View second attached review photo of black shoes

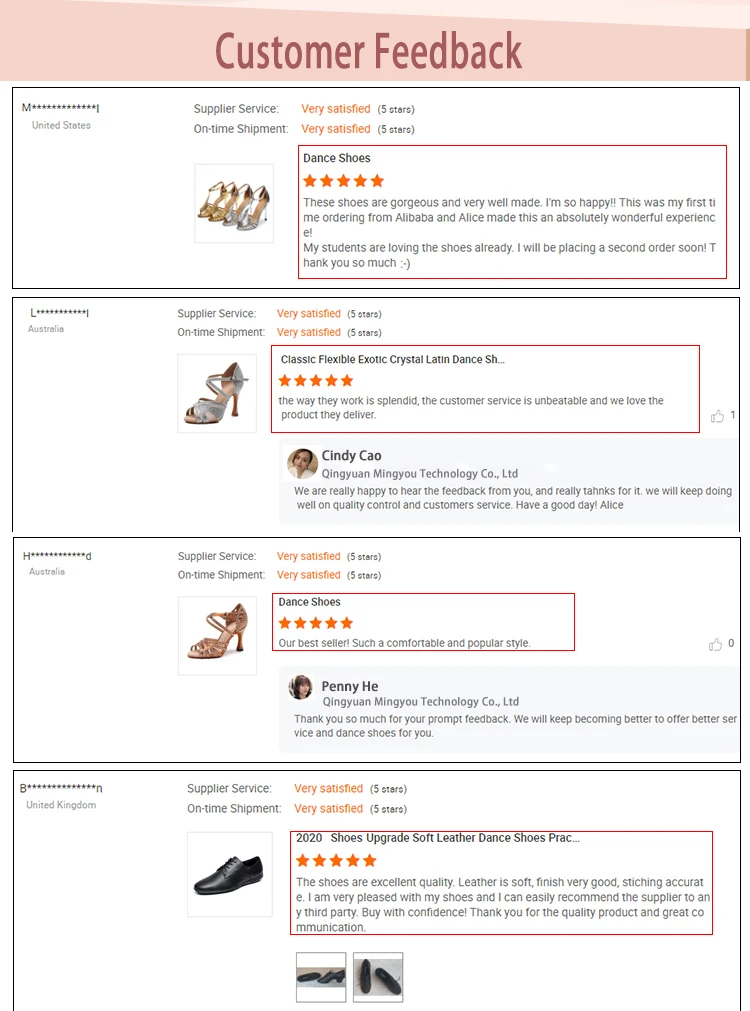click(378, 977)
